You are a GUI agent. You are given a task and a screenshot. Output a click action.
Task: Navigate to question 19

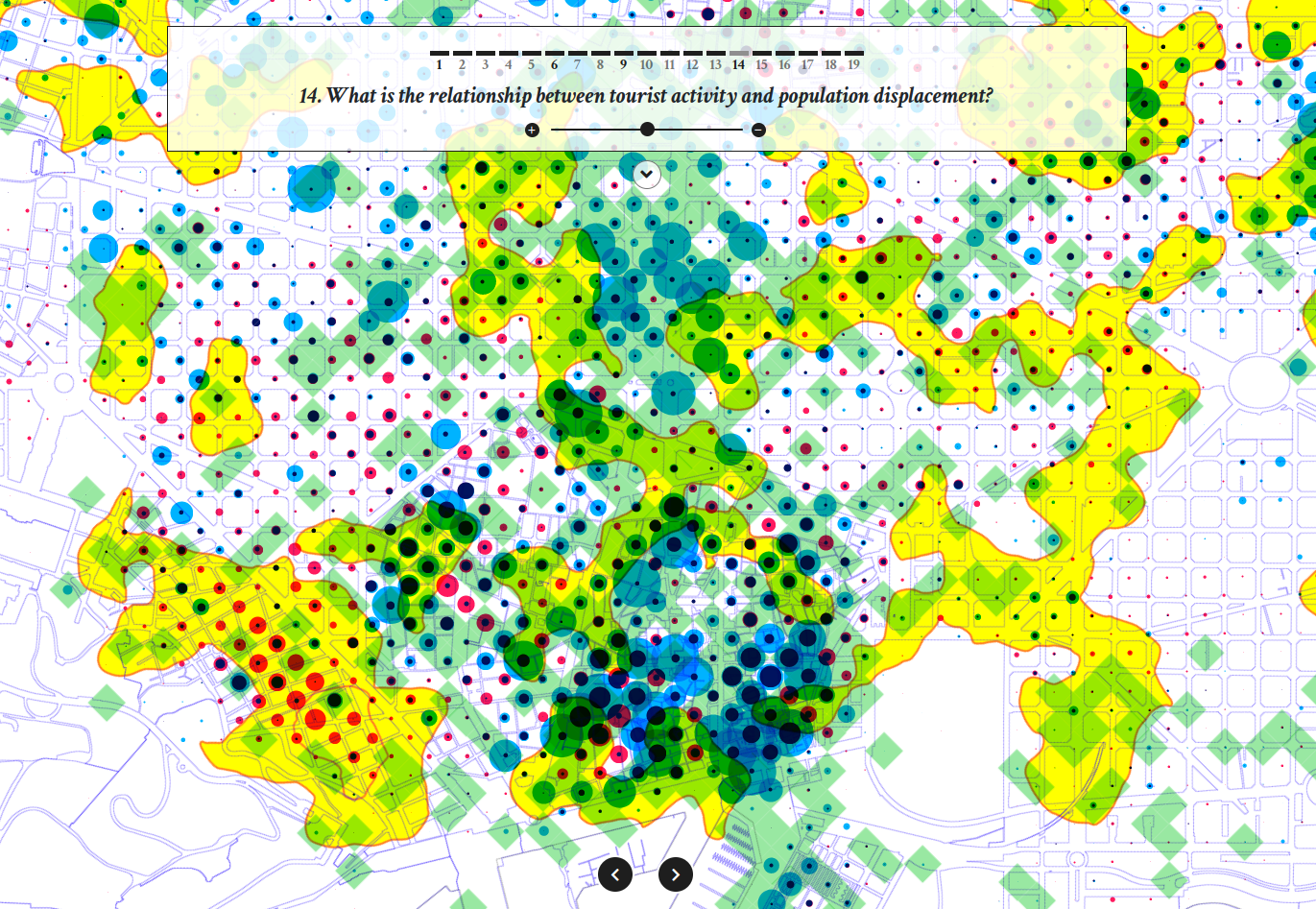coord(853,62)
